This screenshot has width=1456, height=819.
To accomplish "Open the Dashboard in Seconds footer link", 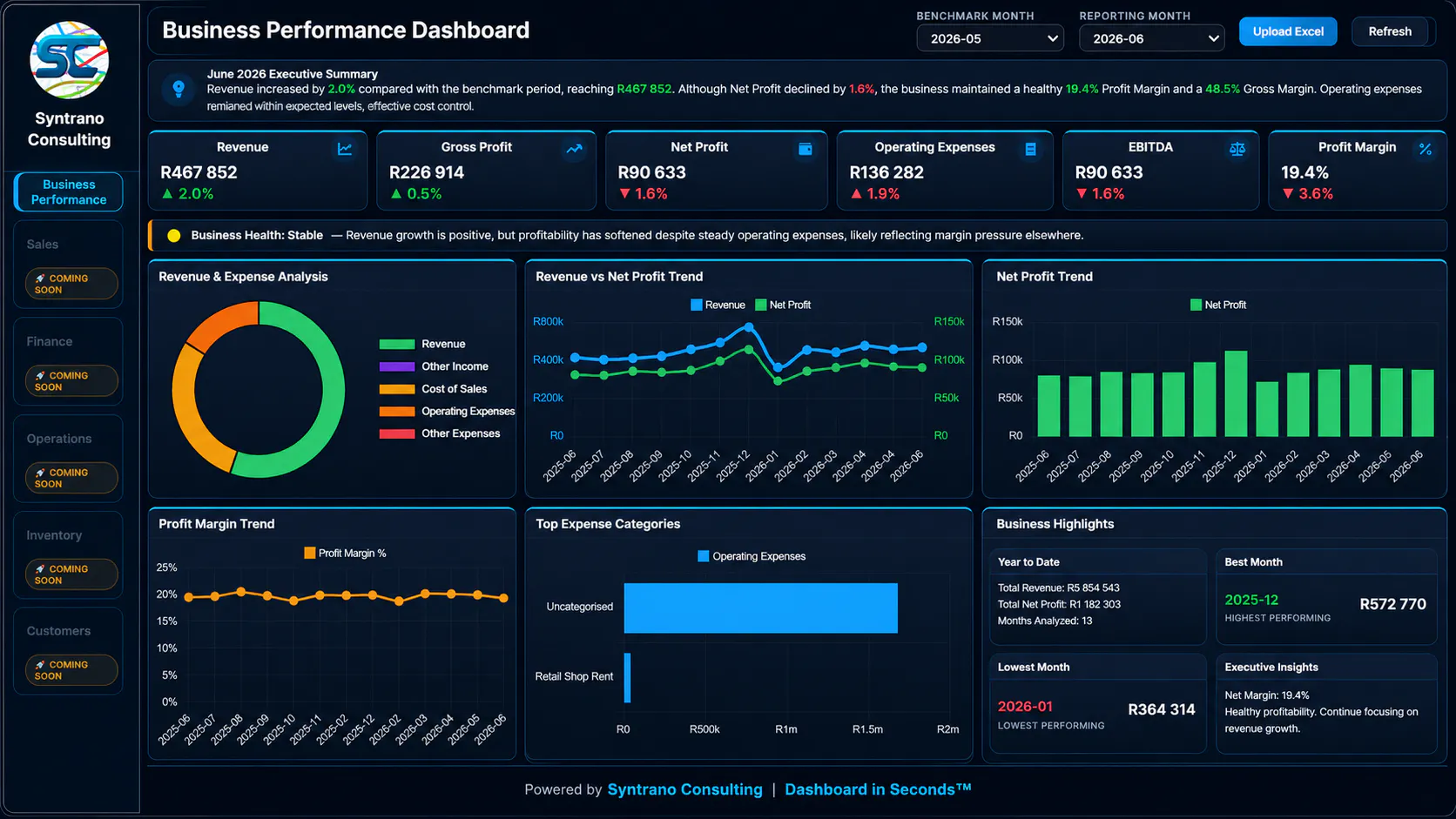I will click(878, 789).
